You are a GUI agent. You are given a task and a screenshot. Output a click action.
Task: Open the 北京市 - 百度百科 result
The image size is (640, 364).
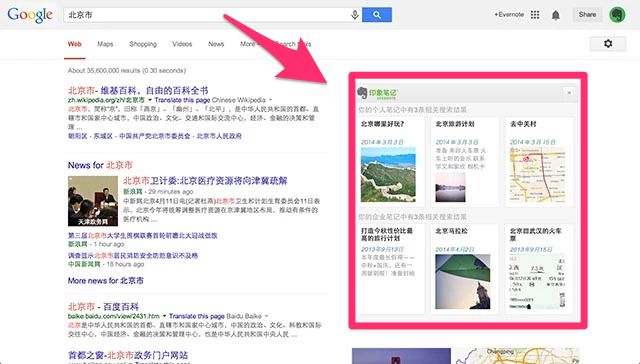coord(103,306)
